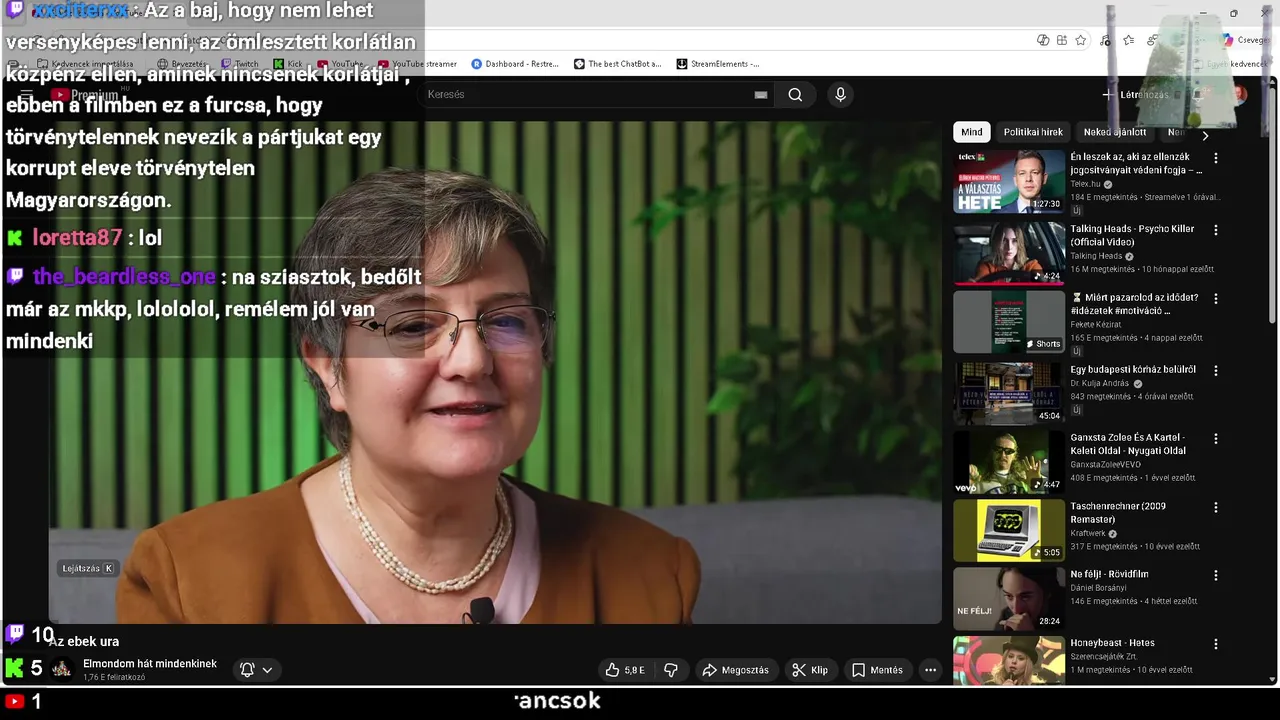Screen dimensions: 1280x720
Task: Select the Politikai hírek filter chip
Action: 1033,132
